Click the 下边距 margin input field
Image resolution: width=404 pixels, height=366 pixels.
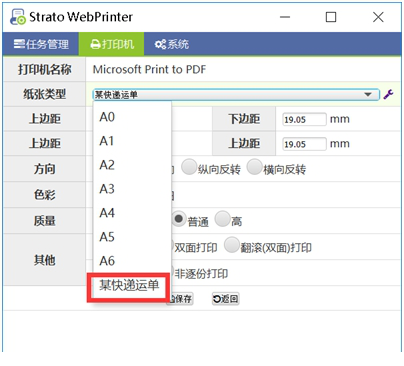click(304, 119)
